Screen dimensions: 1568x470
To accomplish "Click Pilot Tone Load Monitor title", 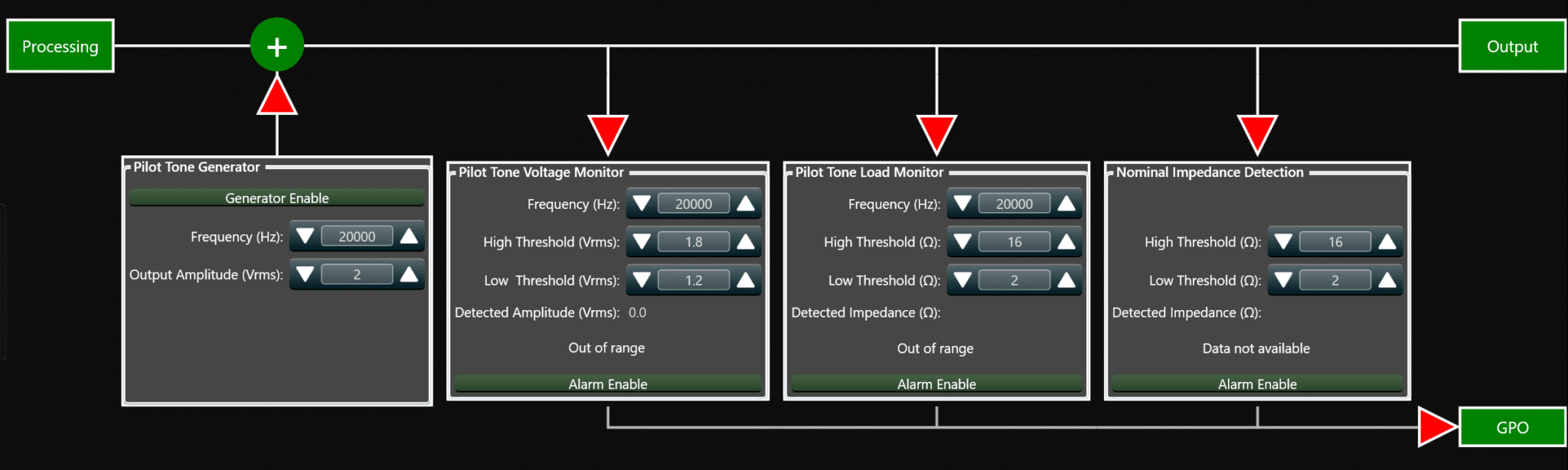I will pyautogui.click(x=869, y=172).
